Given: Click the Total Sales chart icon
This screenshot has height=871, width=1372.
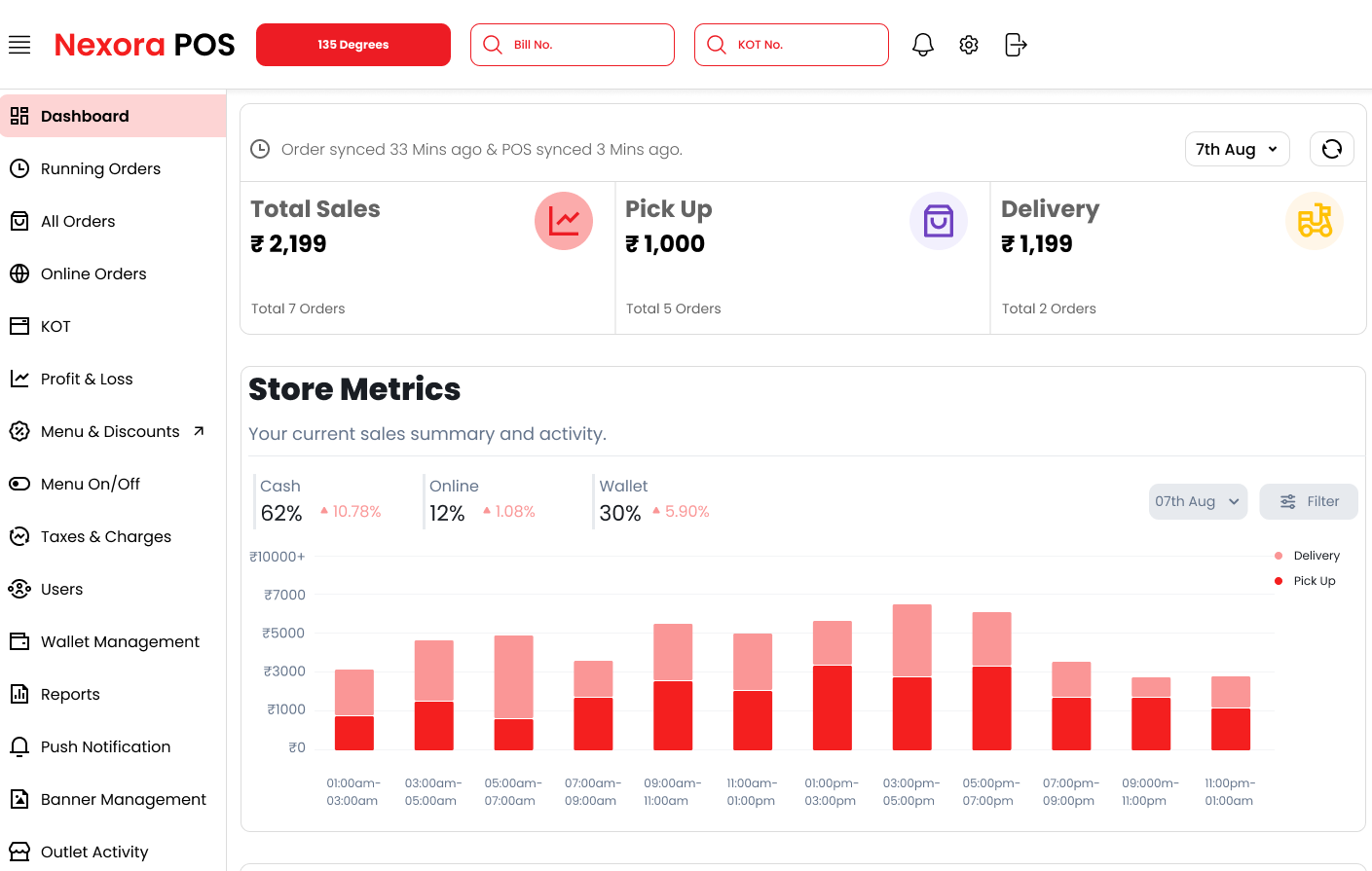Looking at the screenshot, I should coord(563,221).
